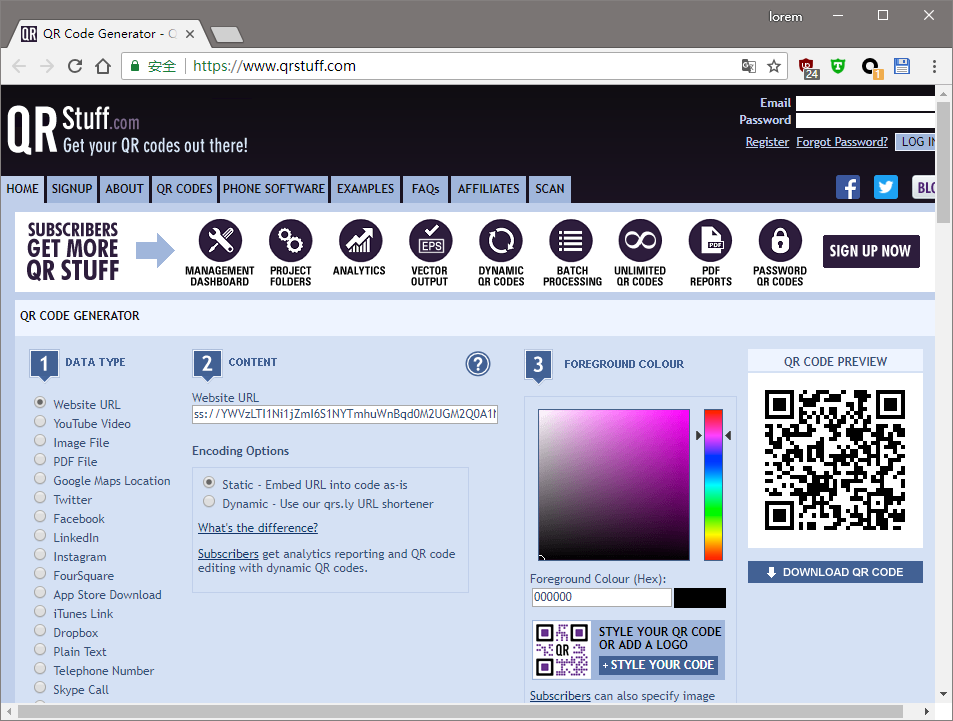Select the YouTube Video data type
The width and height of the screenshot is (953, 721).
pyautogui.click(x=40, y=421)
